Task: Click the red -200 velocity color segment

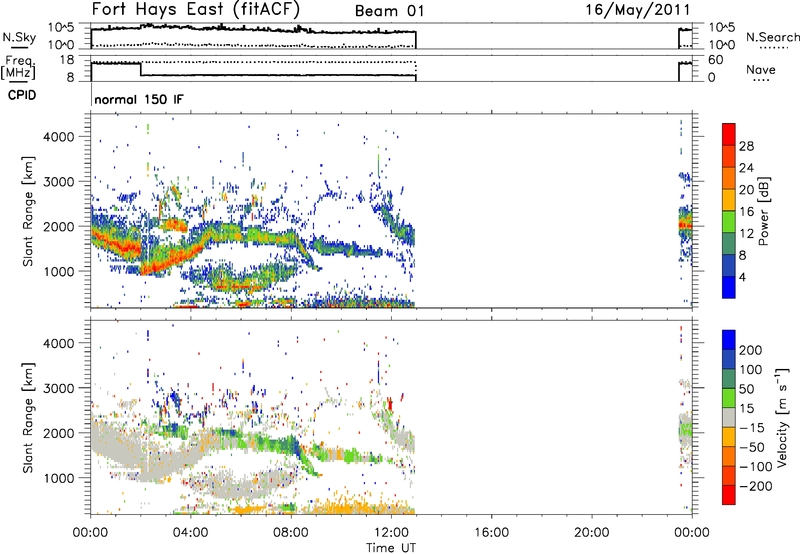Action: [x=729, y=495]
